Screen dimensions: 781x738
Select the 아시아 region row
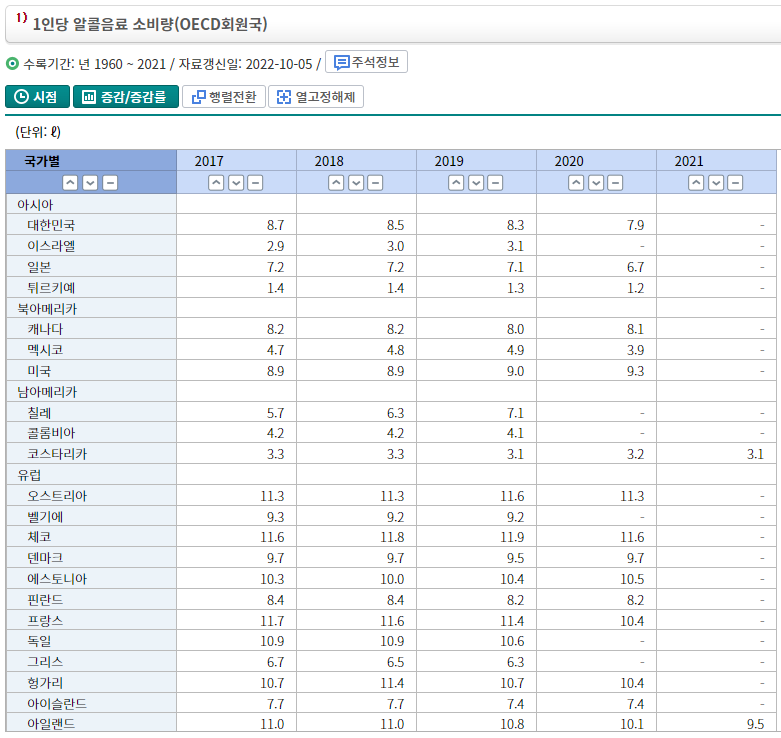click(35, 204)
